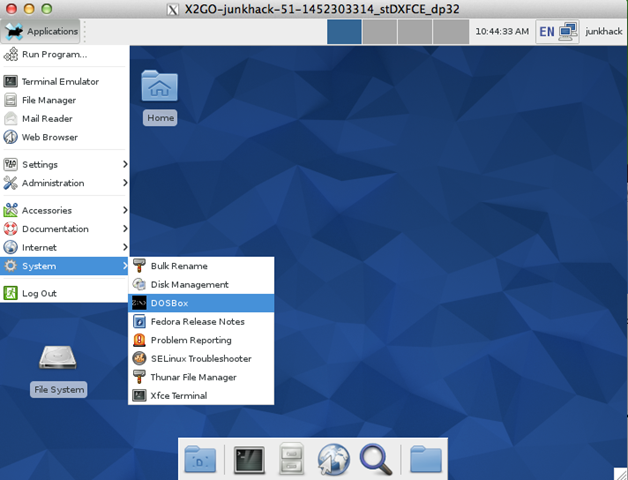
Task: Click the file cabinet icon in the dock
Action: click(290, 459)
